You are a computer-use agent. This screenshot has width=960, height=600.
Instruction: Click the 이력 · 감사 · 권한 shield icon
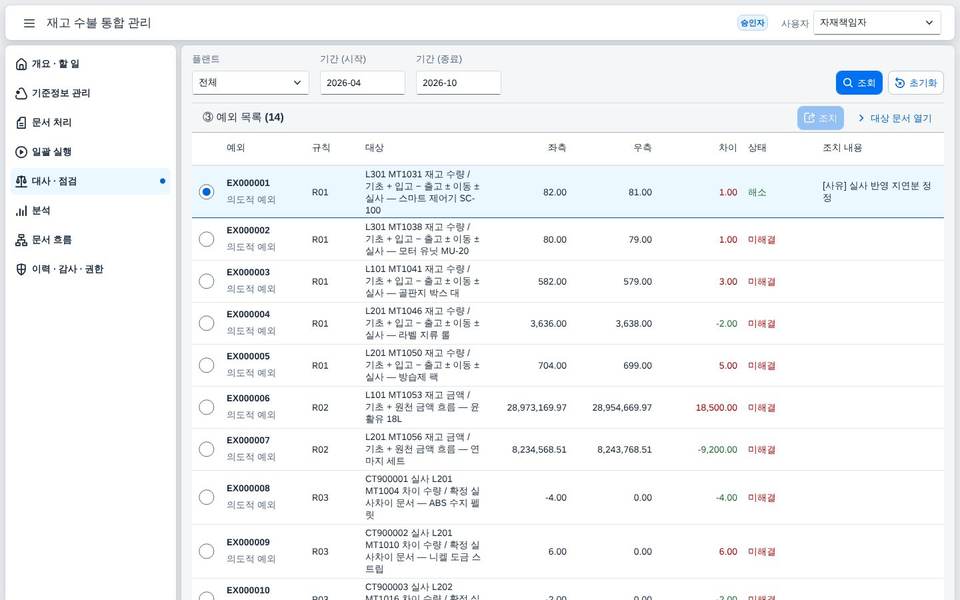tap(21, 269)
